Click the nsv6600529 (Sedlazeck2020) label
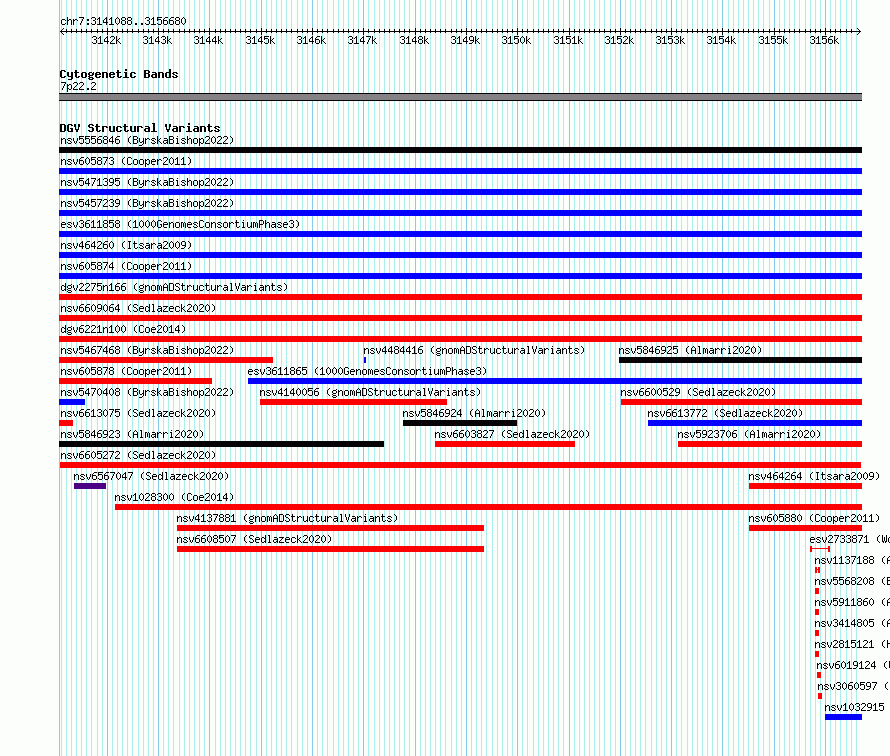Screen dimensions: 890x756 pos(698,392)
